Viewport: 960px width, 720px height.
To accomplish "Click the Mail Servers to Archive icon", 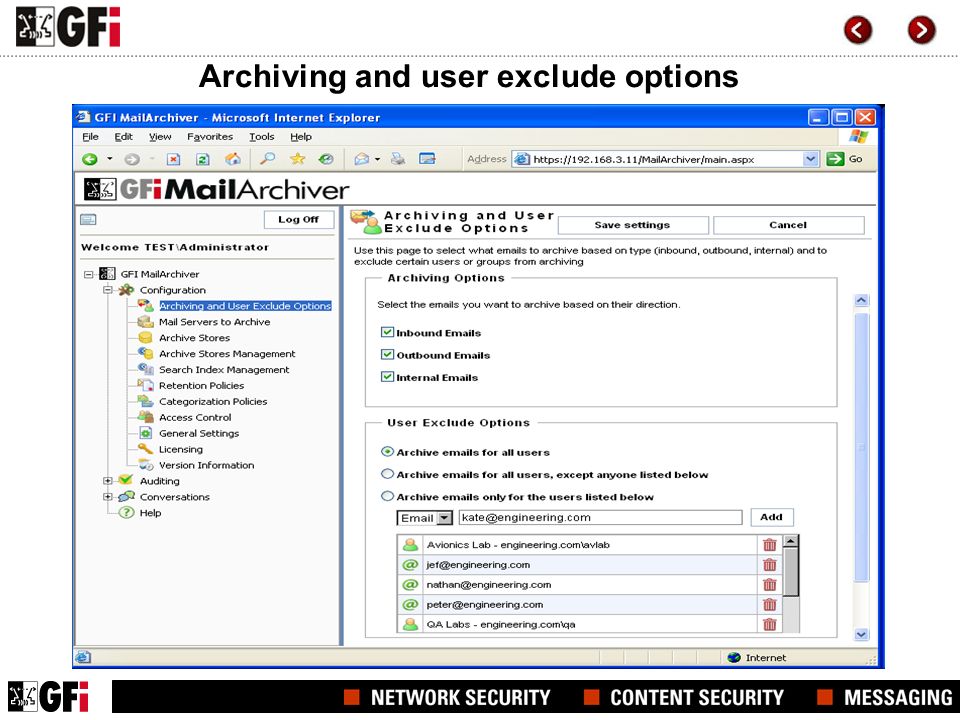I will point(145,321).
